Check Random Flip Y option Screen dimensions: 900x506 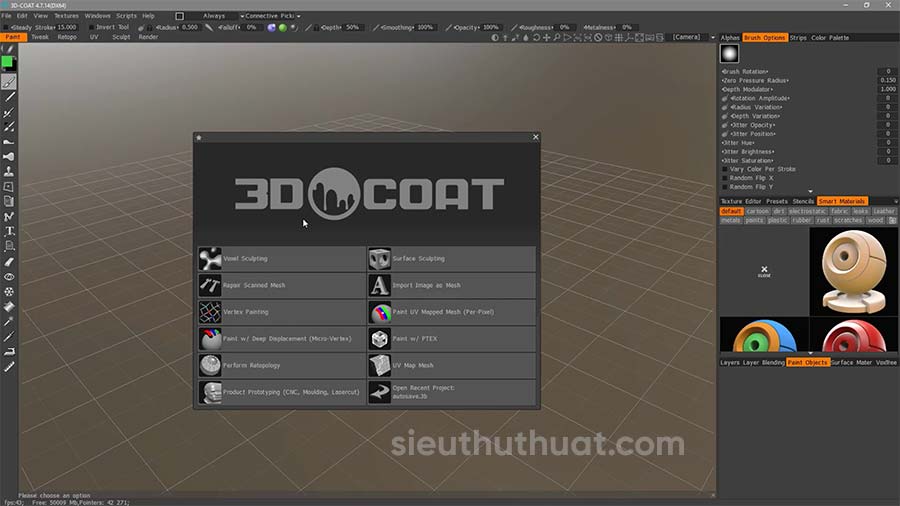point(724,187)
